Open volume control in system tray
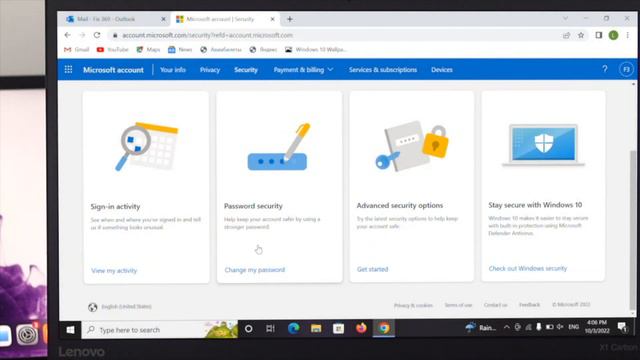640x360 pixels. click(x=560, y=327)
